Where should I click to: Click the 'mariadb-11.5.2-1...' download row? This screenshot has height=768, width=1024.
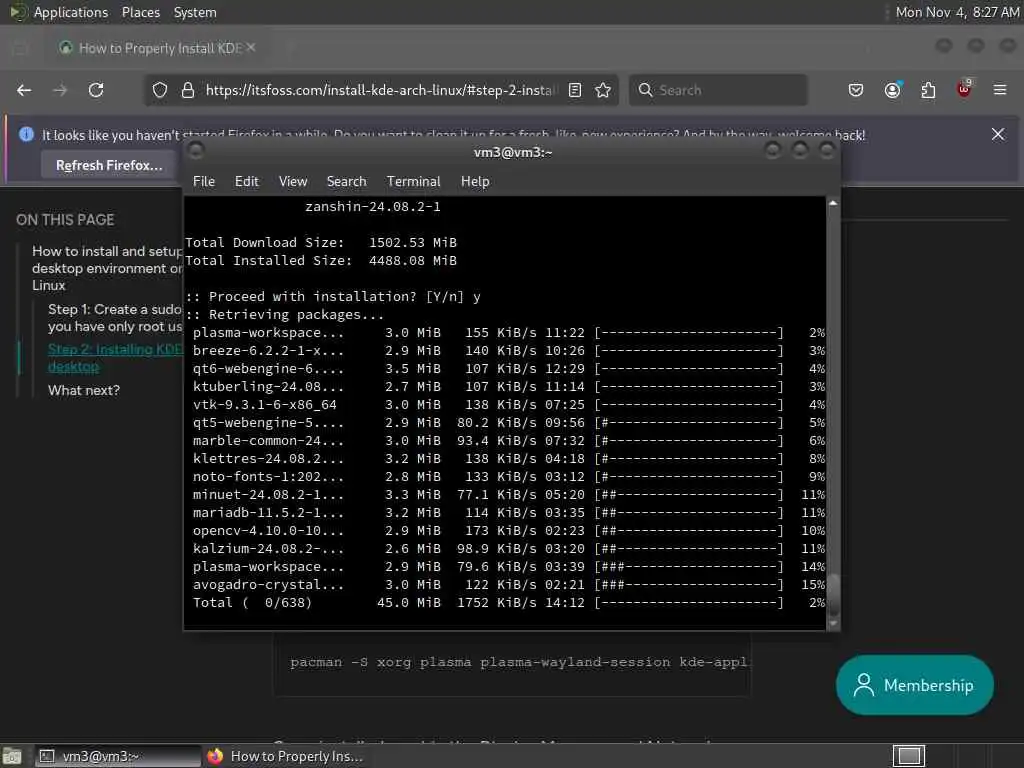[508, 513]
